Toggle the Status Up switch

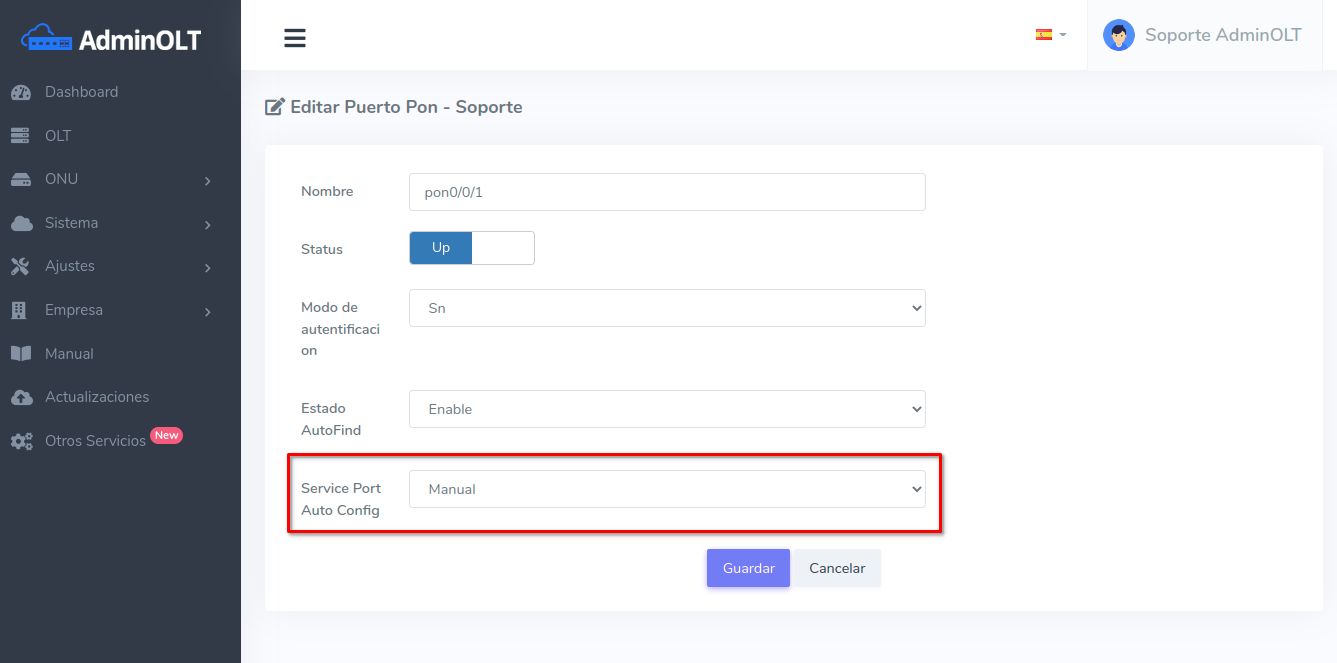471,248
